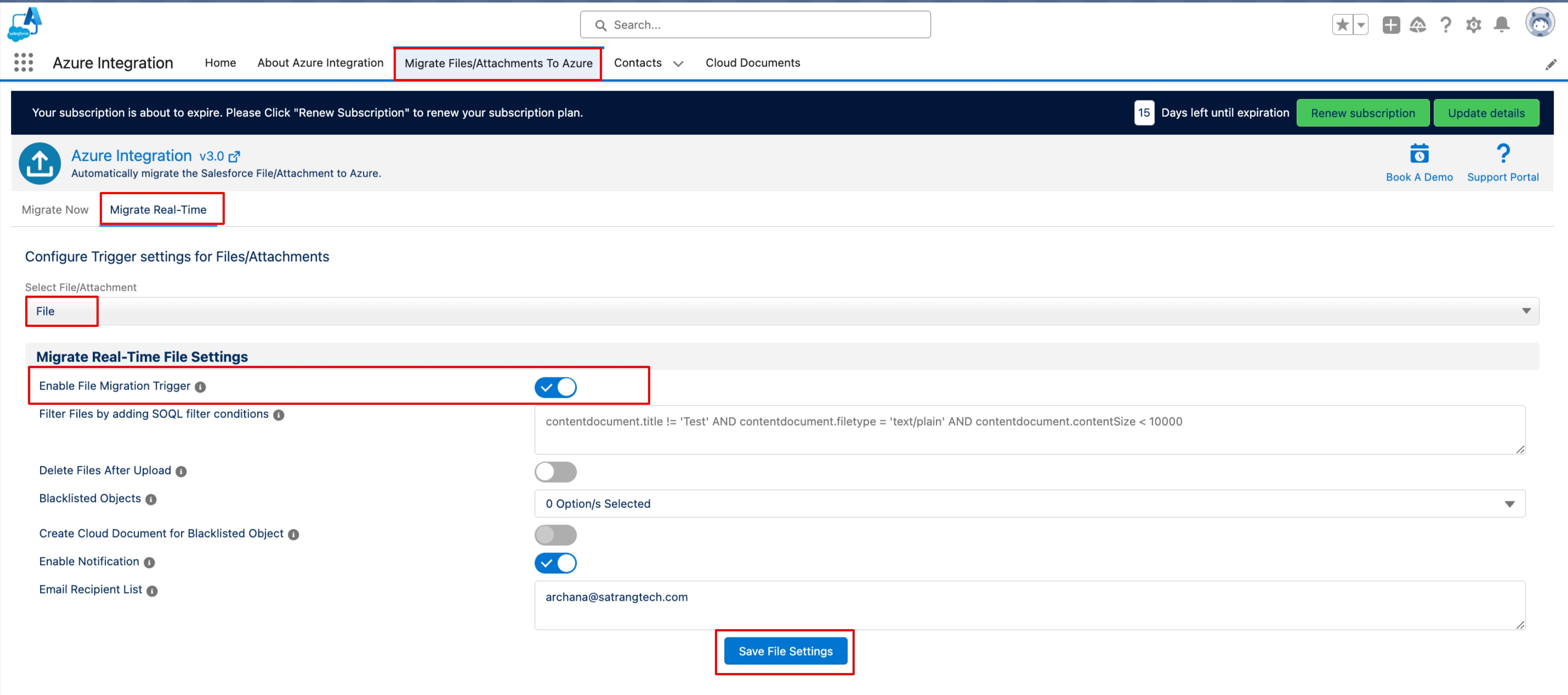Expand the Blacklisted Objects options dropdown
This screenshot has height=695, width=1568.
1029,504
